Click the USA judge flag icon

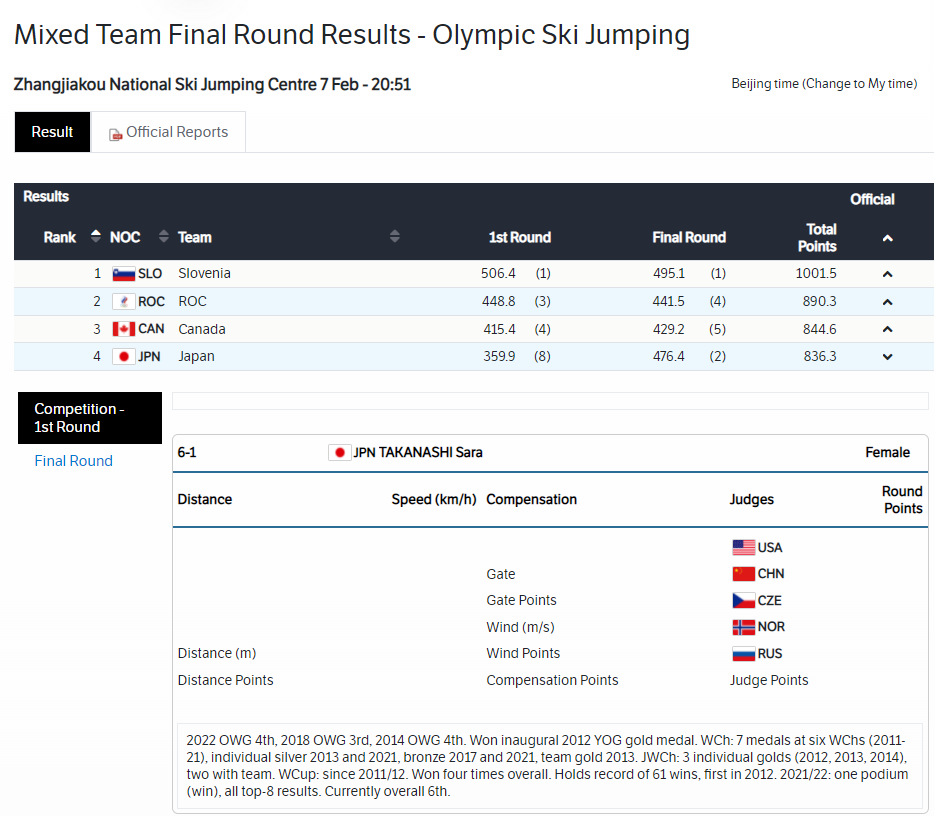pos(743,547)
